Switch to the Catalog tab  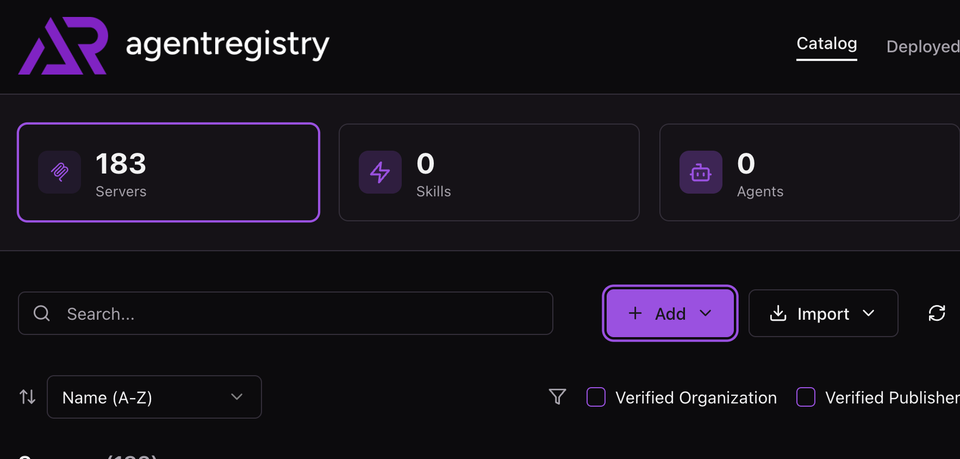(x=826, y=44)
